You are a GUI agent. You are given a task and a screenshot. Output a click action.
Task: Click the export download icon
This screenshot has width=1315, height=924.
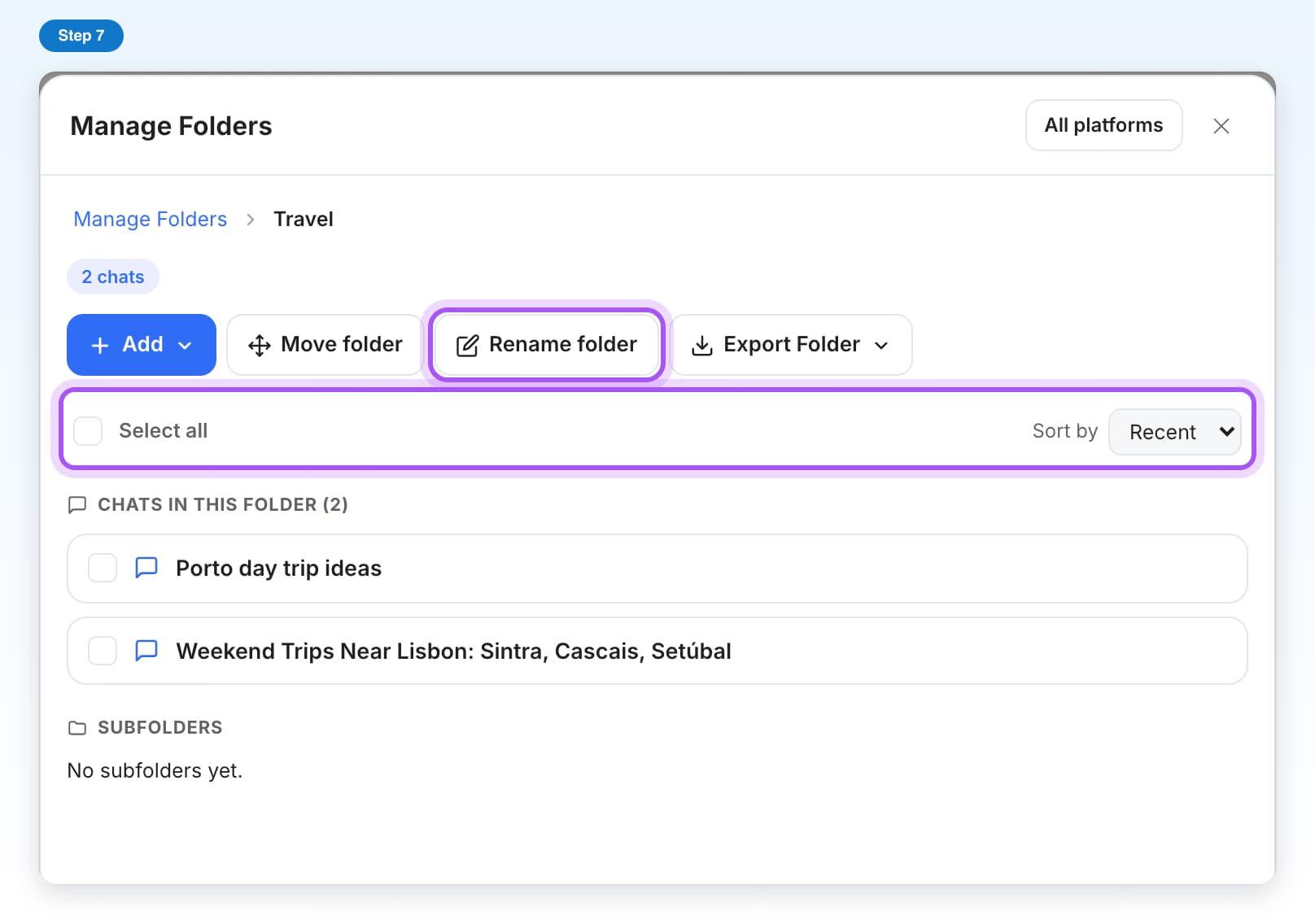pos(701,346)
